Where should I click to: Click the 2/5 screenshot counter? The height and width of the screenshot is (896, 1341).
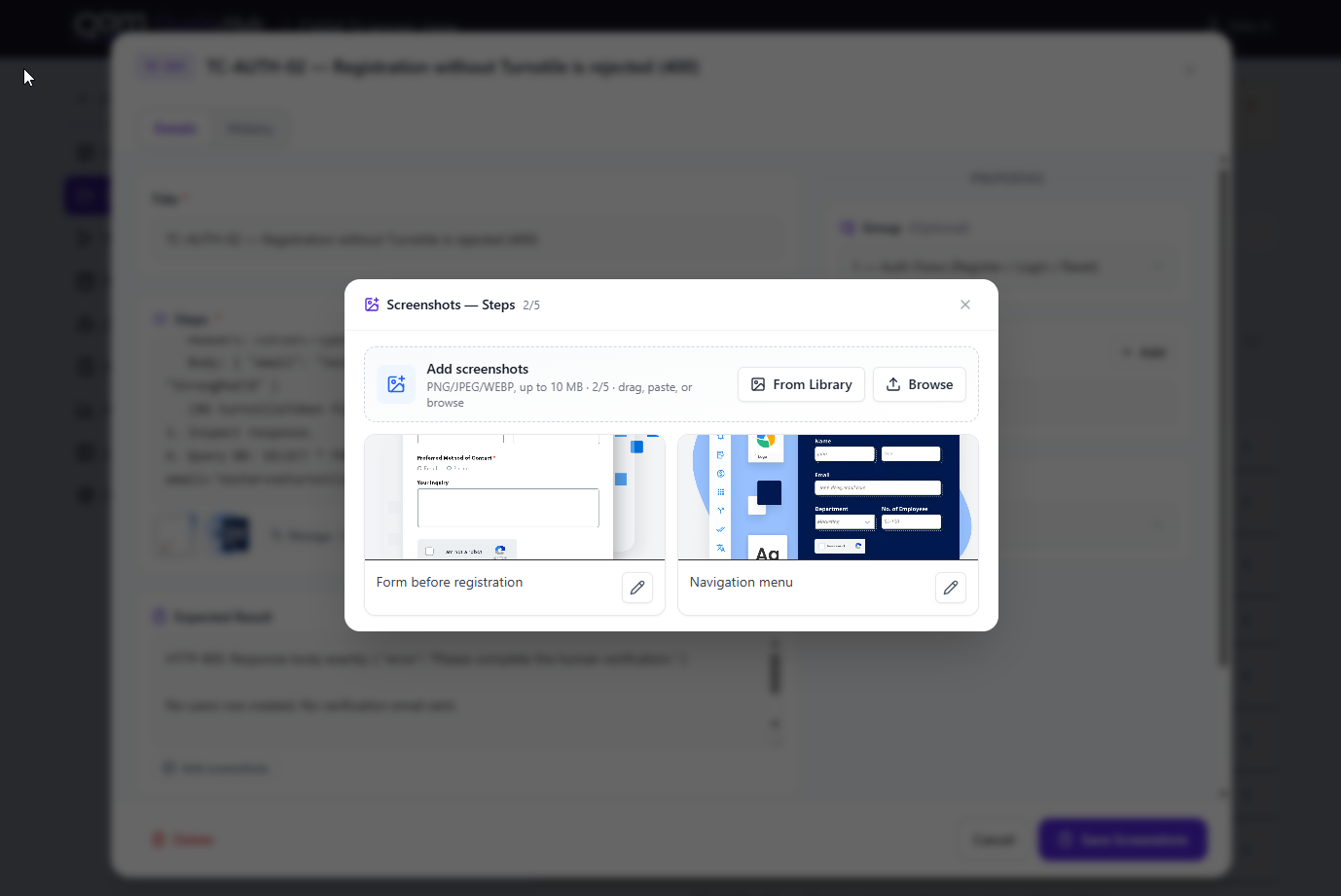pos(531,305)
